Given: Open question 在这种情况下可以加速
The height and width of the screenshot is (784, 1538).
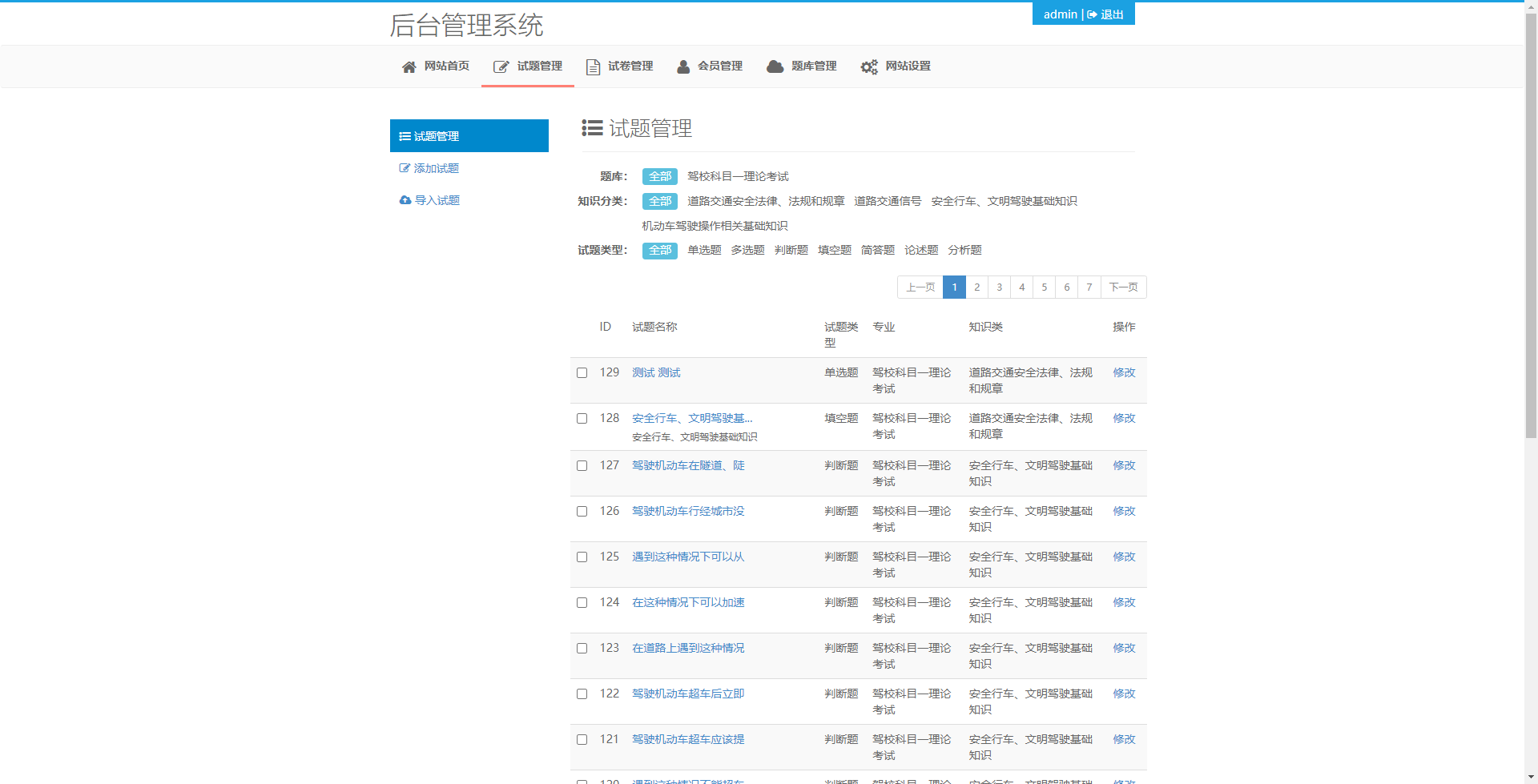Looking at the screenshot, I should 688,602.
